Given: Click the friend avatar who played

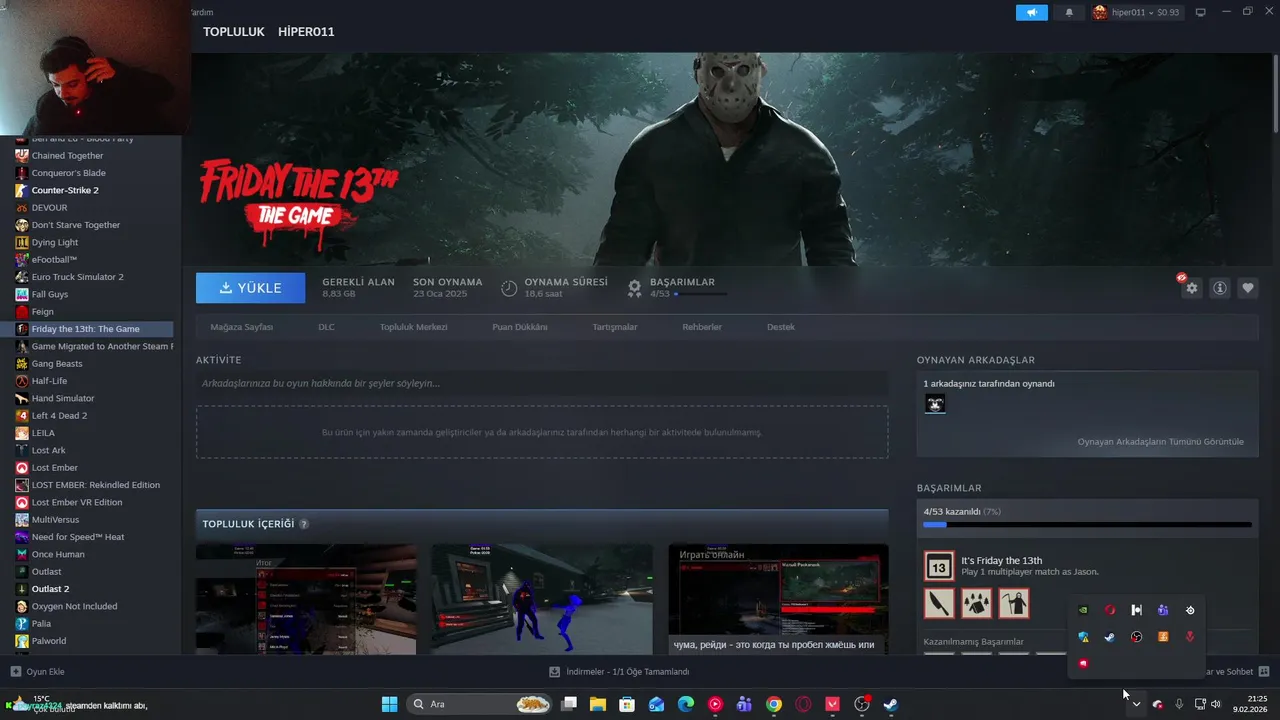Looking at the screenshot, I should 935,404.
